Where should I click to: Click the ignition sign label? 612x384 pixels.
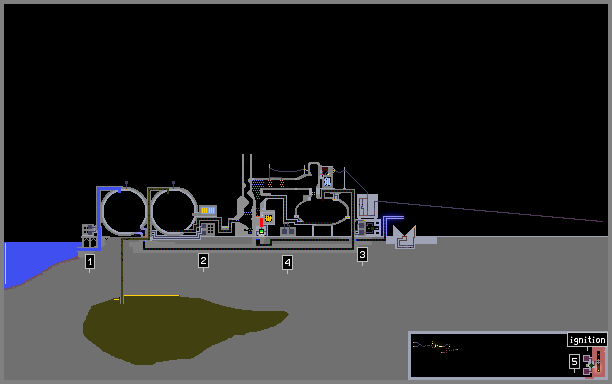587,340
